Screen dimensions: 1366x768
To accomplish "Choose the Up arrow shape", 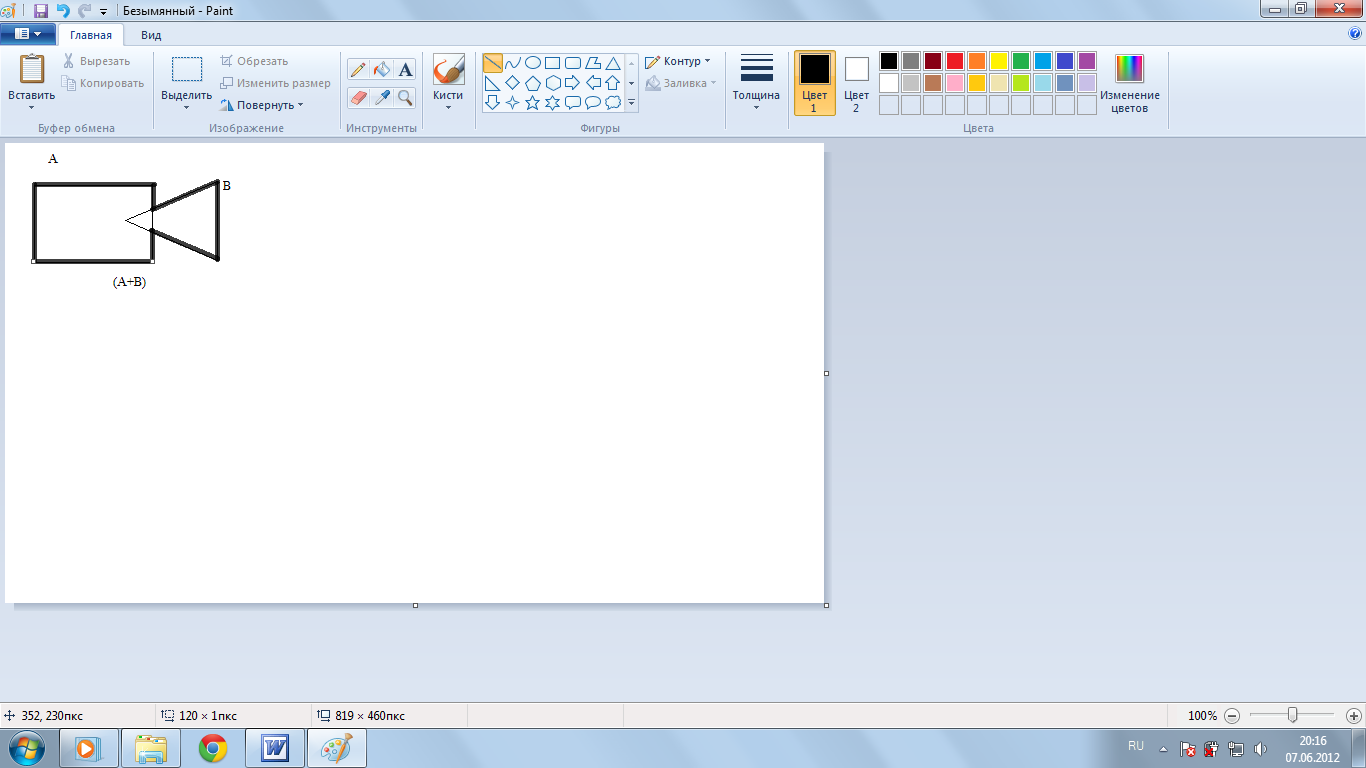I will (x=613, y=83).
